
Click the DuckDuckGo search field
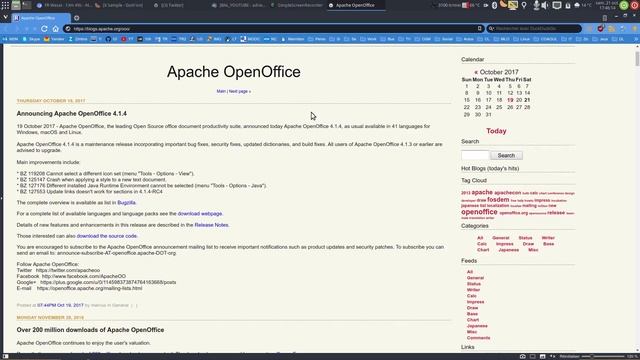coord(534,29)
